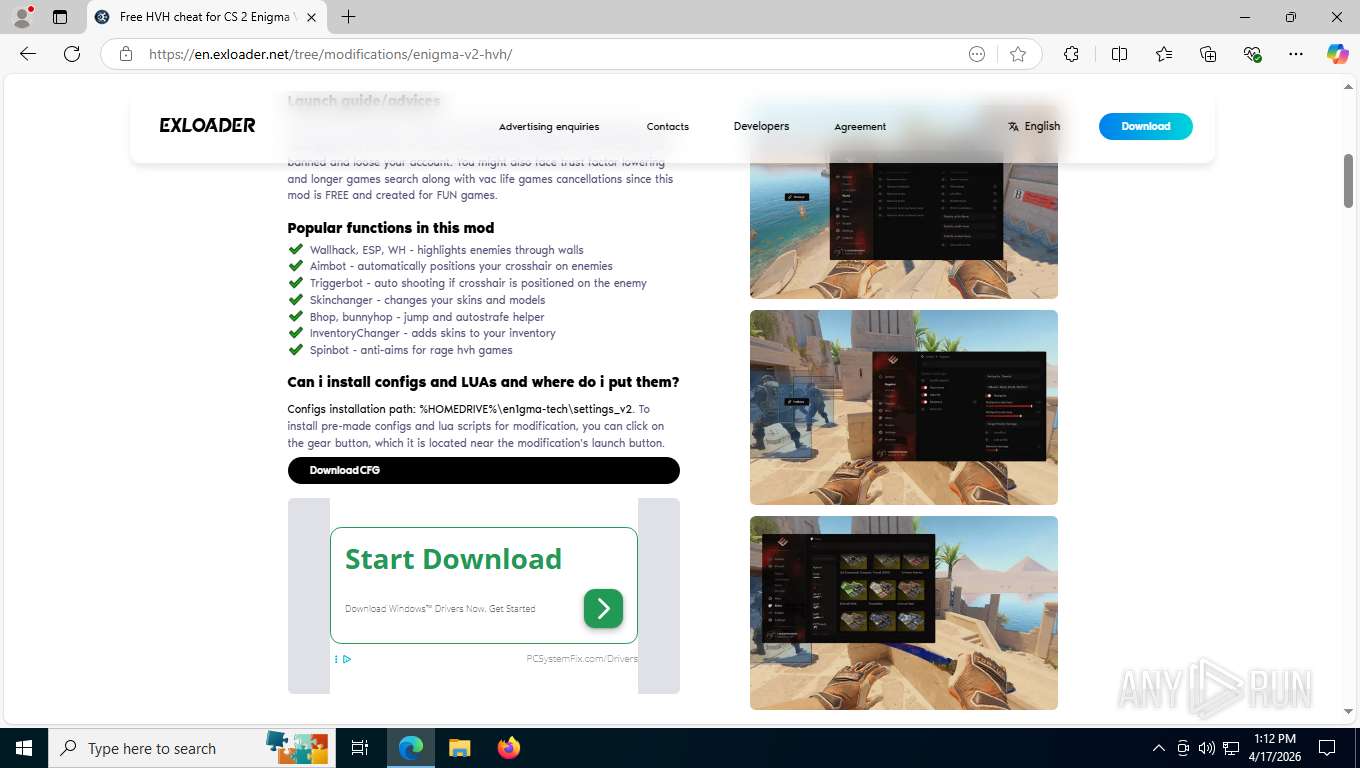Launch Firefox from the taskbar
The width and height of the screenshot is (1360, 768).
(509, 748)
